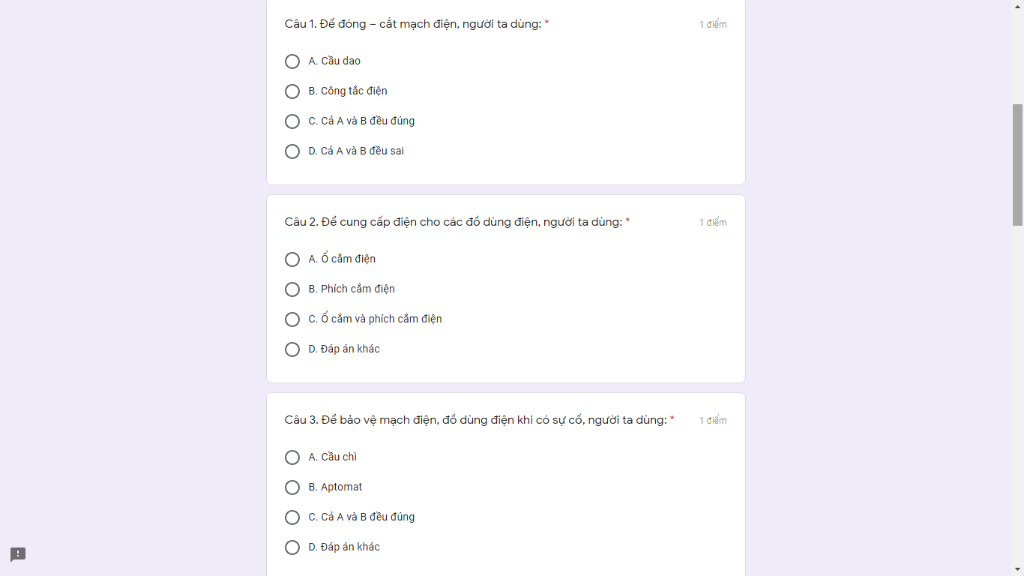The image size is (1024, 576).
Task: Select answer A. Cầu dao
Action: pyautogui.click(x=292, y=61)
